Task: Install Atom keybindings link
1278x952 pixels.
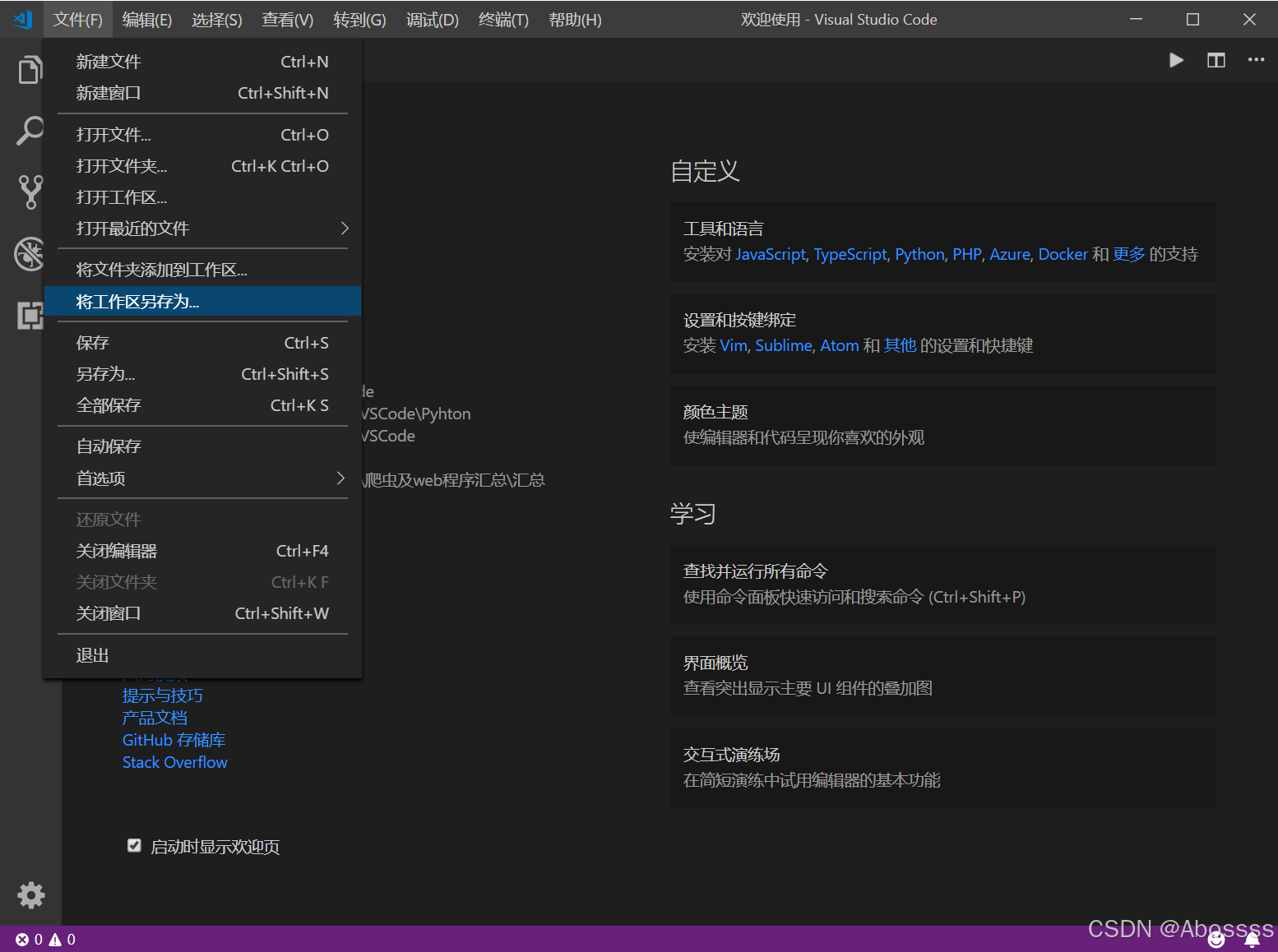Action: click(840, 345)
